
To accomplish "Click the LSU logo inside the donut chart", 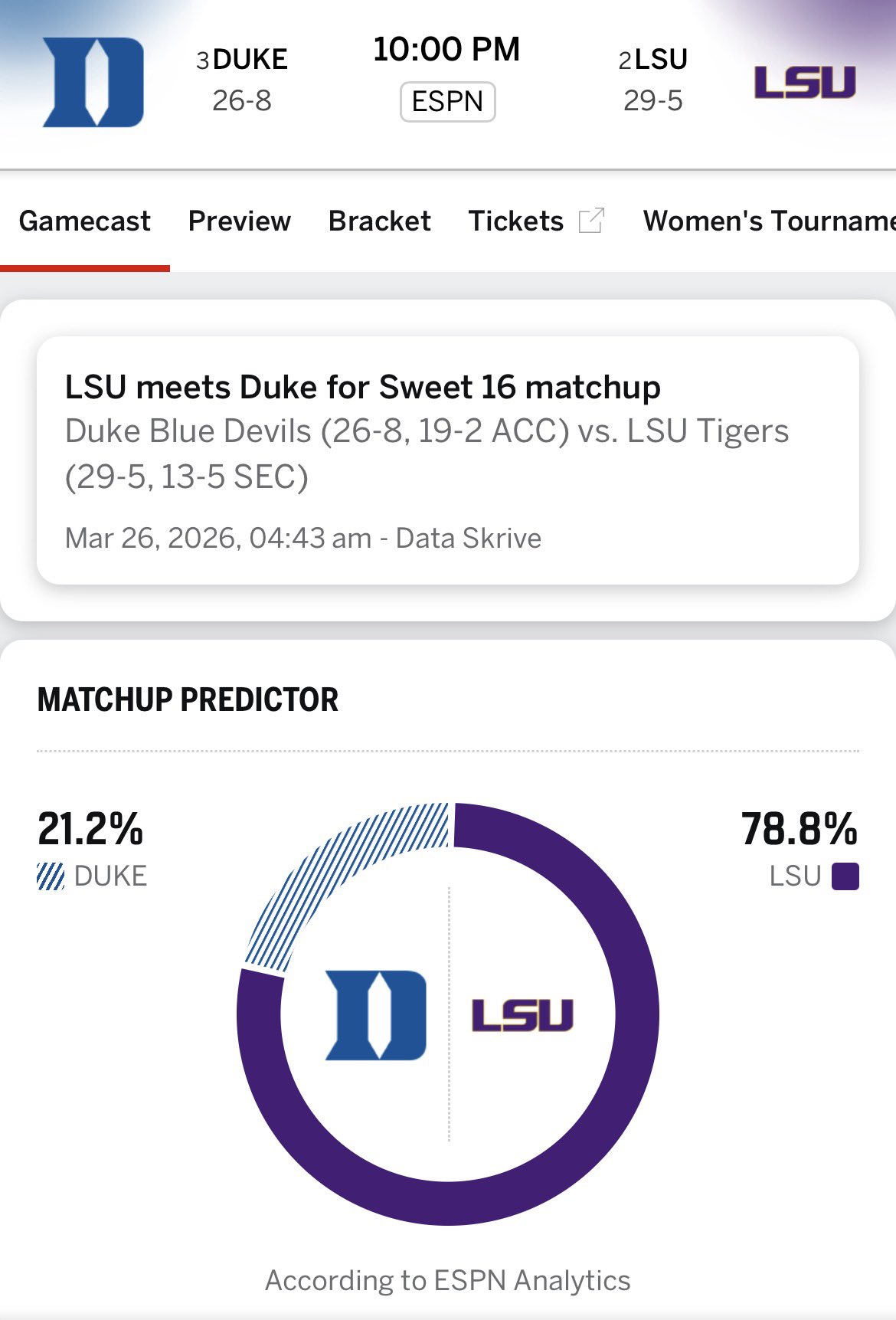I will pyautogui.click(x=522, y=1015).
